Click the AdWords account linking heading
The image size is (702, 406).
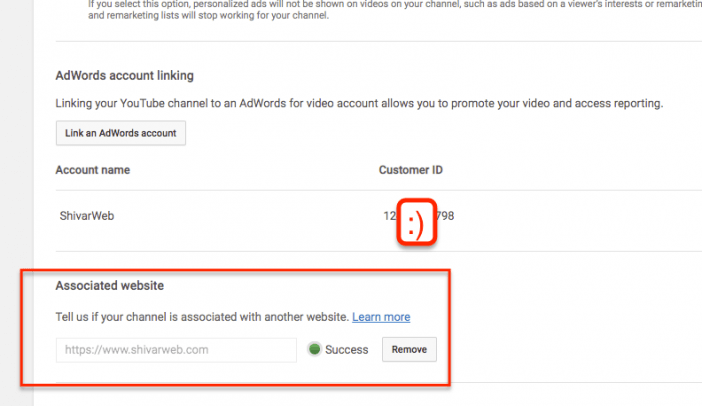pos(124,76)
